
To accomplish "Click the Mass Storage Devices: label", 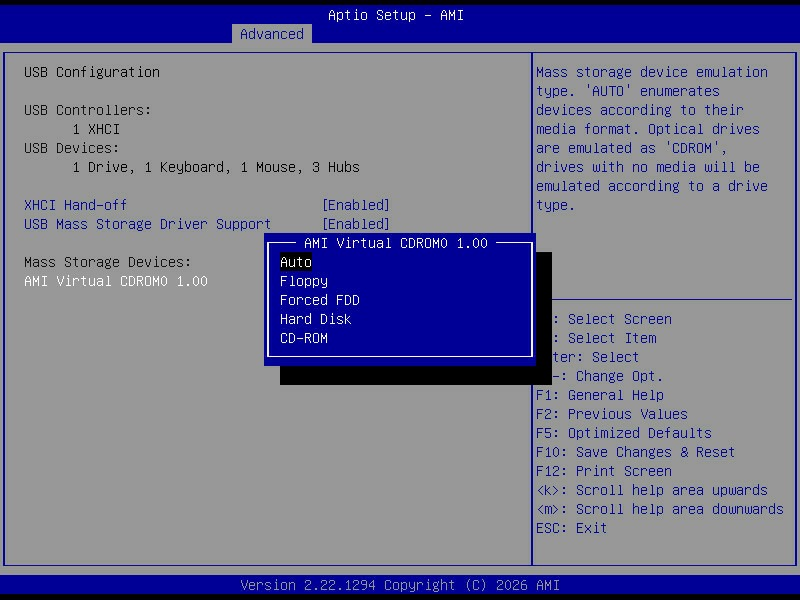I will tap(107, 262).
